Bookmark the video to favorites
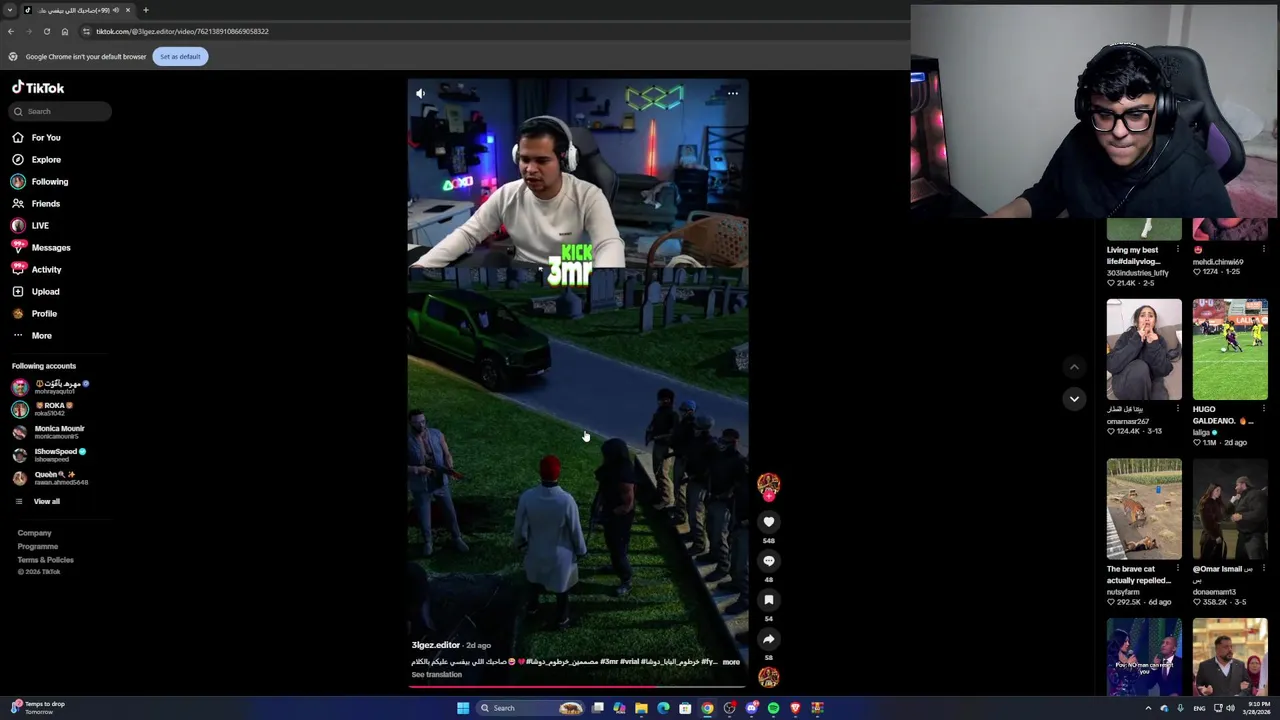The height and width of the screenshot is (720, 1280). coord(769,599)
